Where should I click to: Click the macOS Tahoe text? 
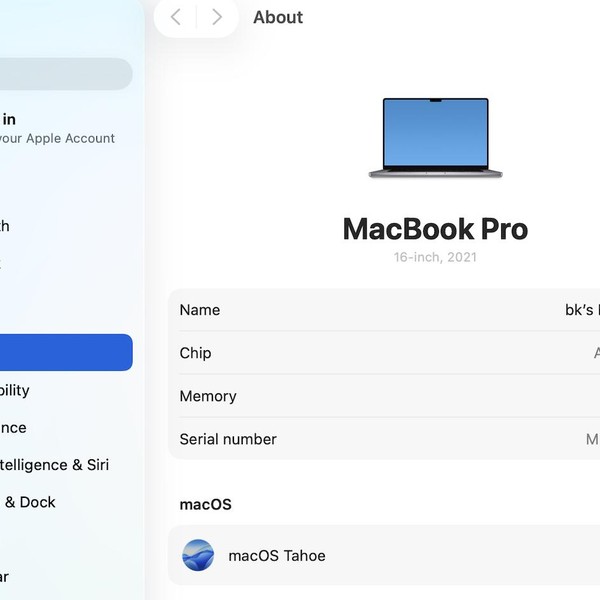[x=277, y=556]
